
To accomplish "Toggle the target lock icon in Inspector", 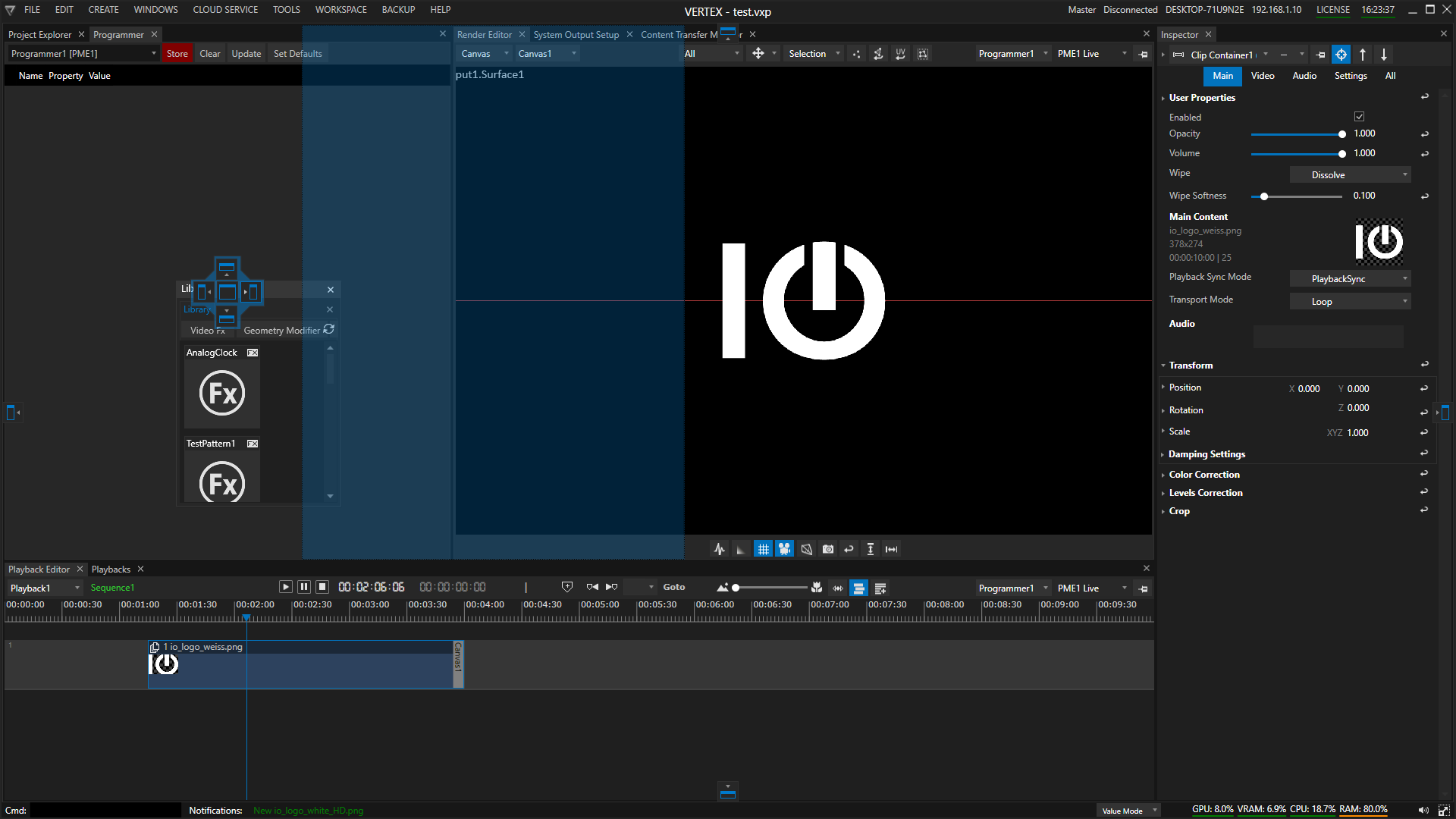I will pyautogui.click(x=1341, y=55).
